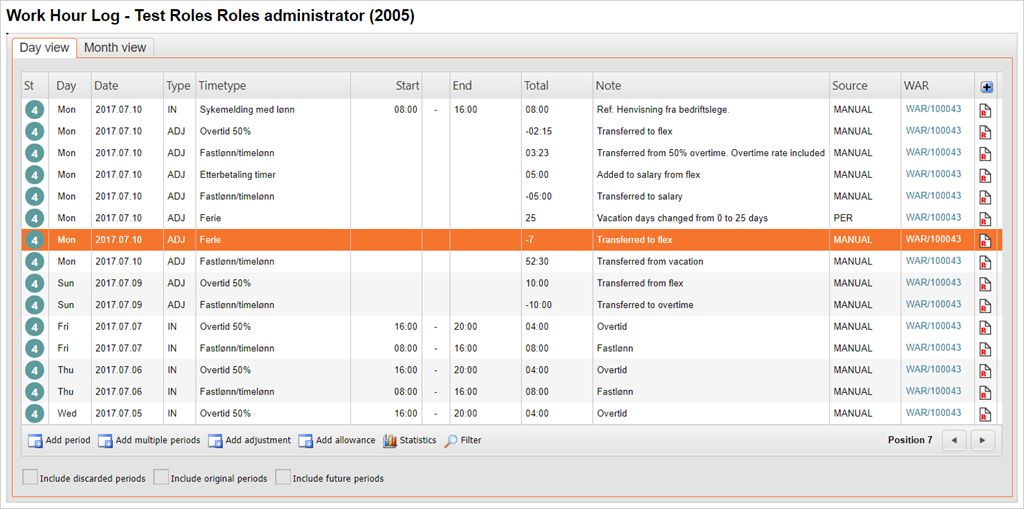Viewport: 1024px width, 509px height.
Task: Click the Add allowance icon
Action: pyautogui.click(x=305, y=441)
